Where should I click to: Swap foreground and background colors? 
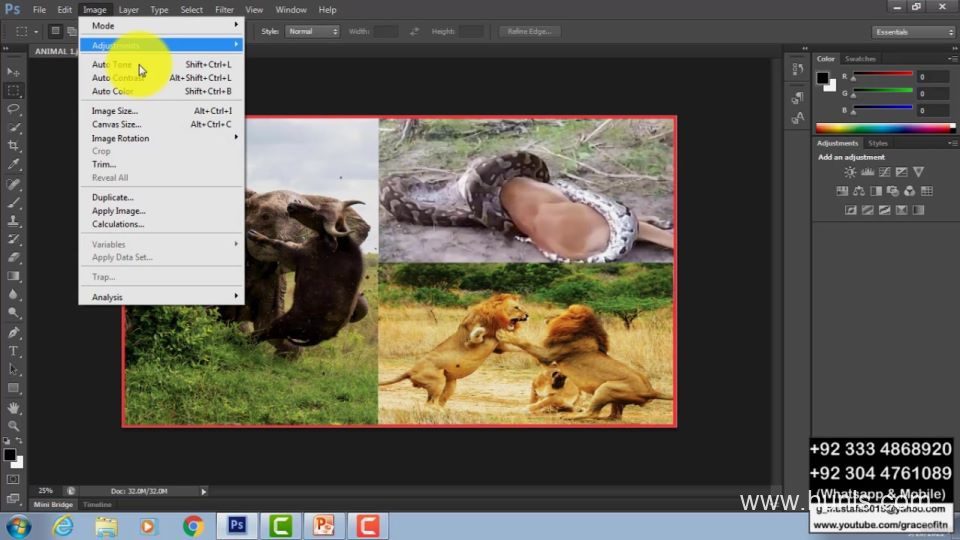[x=20, y=440]
